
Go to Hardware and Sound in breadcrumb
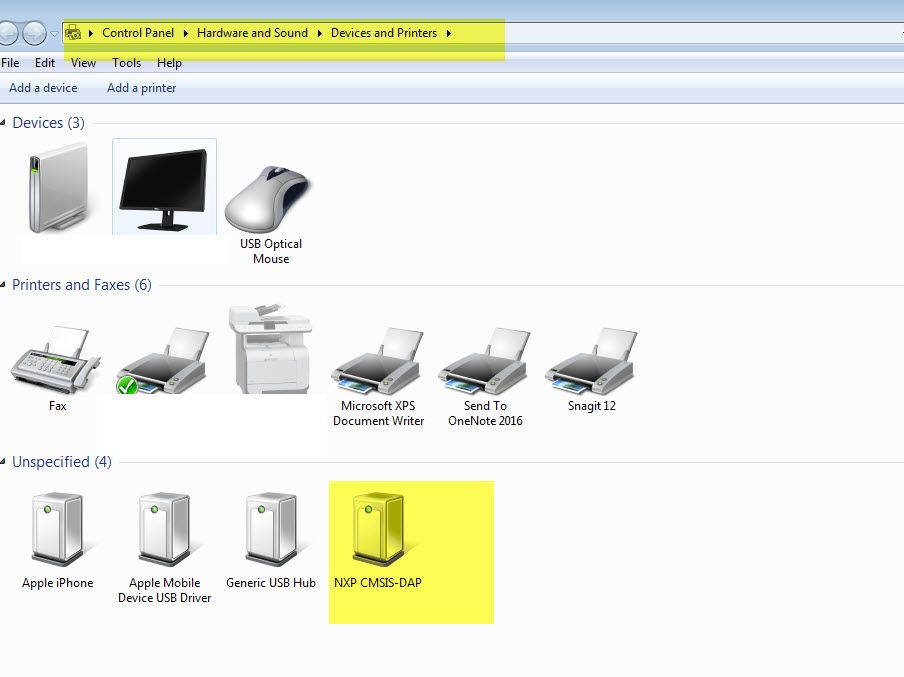(x=252, y=33)
